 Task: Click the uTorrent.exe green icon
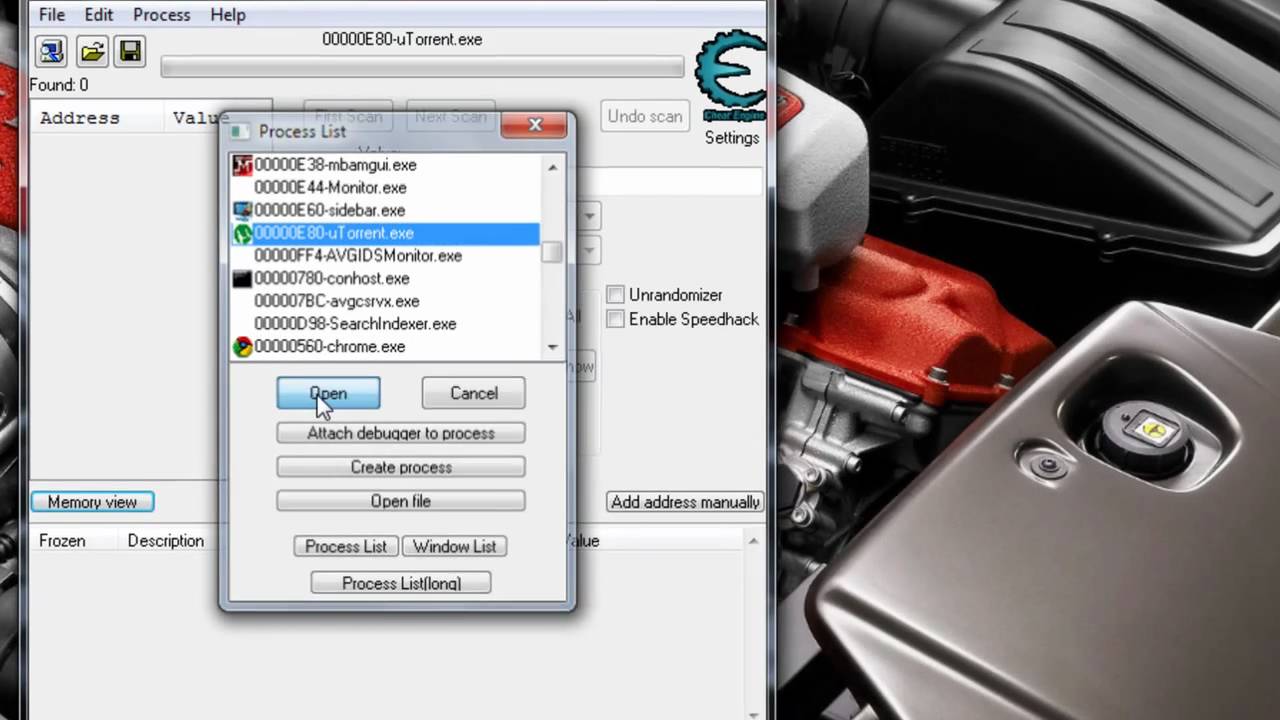tap(242, 233)
